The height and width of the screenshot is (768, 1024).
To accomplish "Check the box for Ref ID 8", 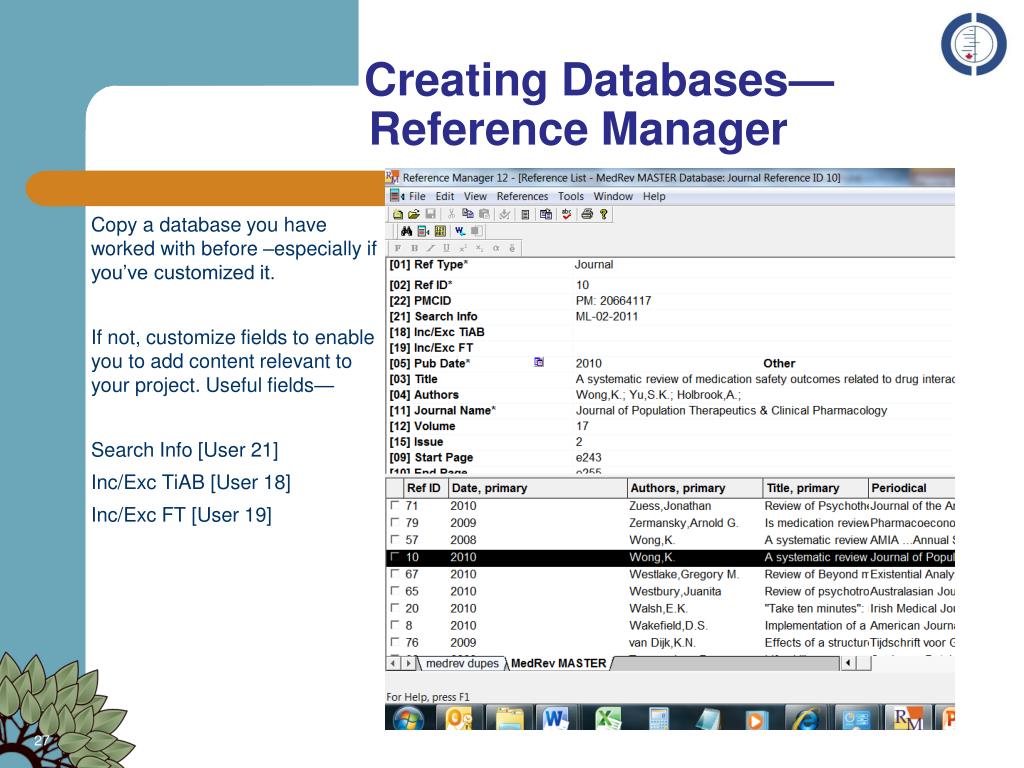I will pyautogui.click(x=394, y=624).
